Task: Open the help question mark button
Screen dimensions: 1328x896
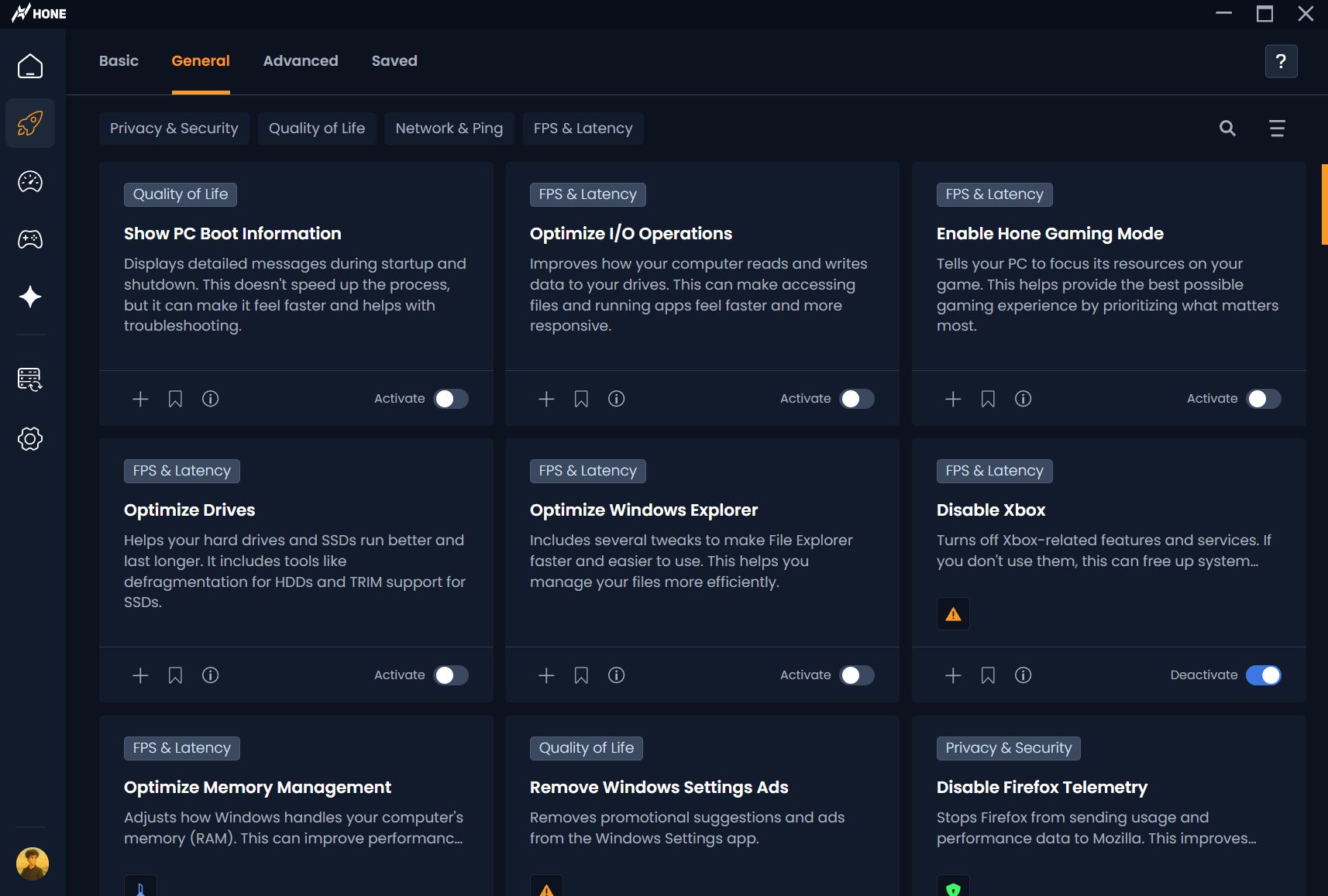Action: [1281, 61]
